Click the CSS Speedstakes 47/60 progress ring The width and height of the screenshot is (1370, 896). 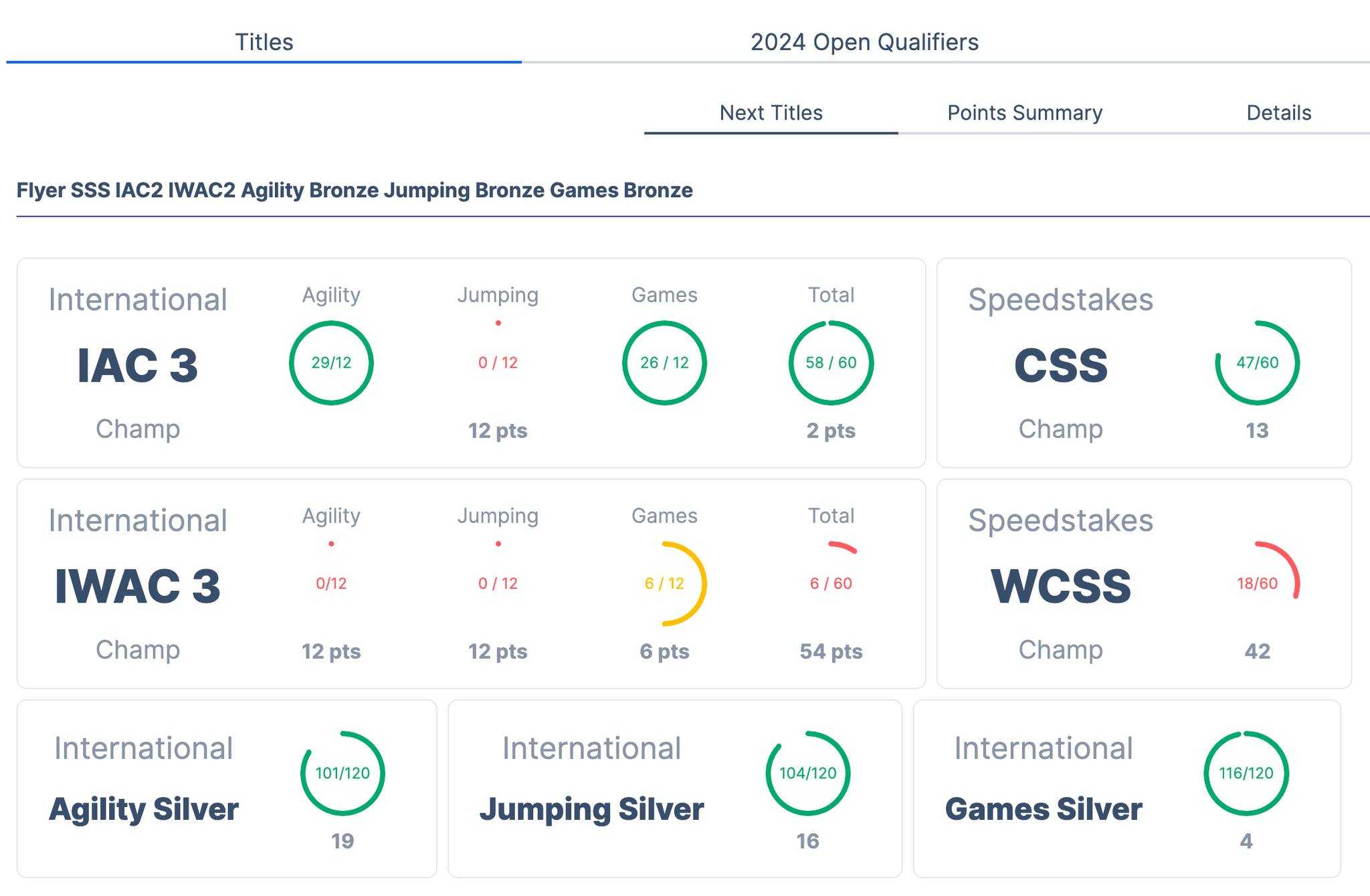1257,362
